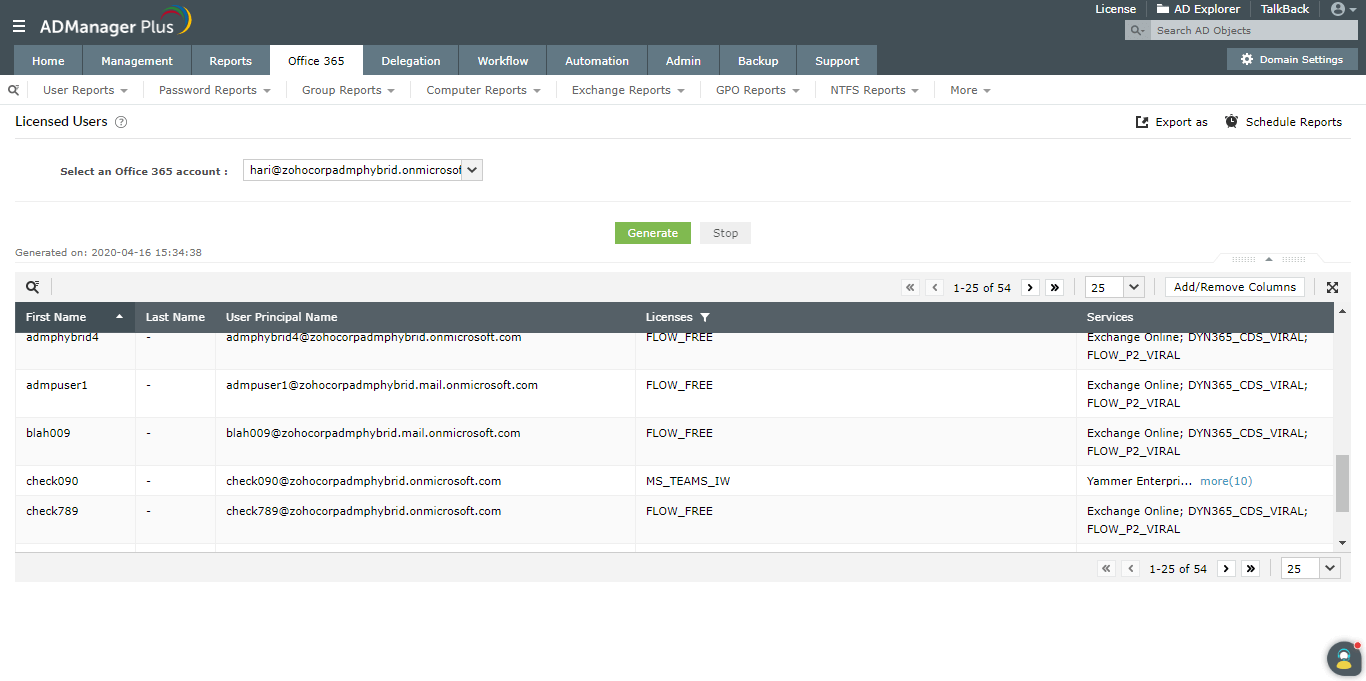Open the Reports tab
The width and height of the screenshot is (1366, 681).
pyautogui.click(x=230, y=60)
